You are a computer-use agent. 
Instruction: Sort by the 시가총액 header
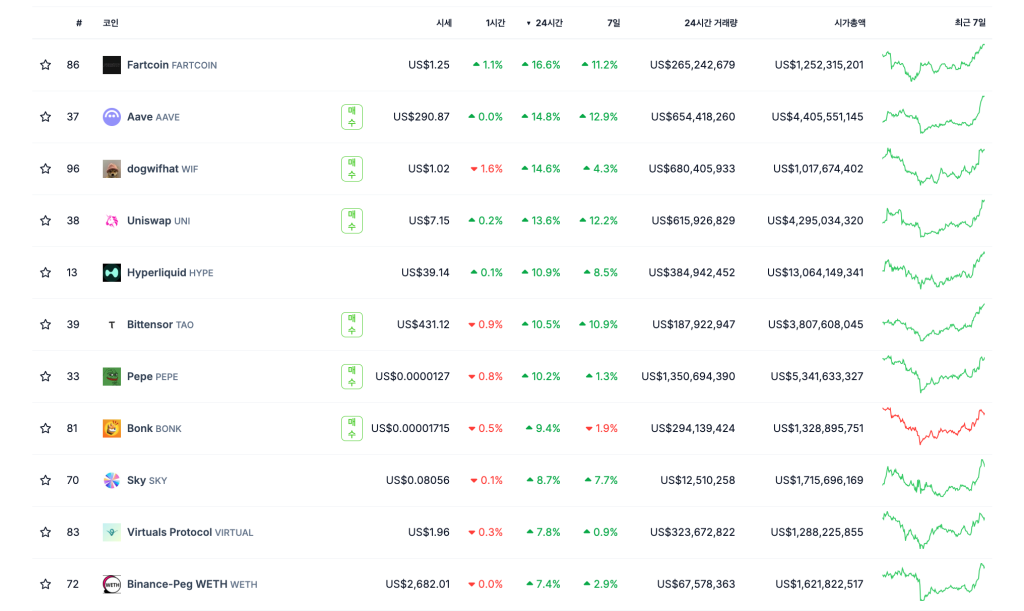pyautogui.click(x=850, y=23)
